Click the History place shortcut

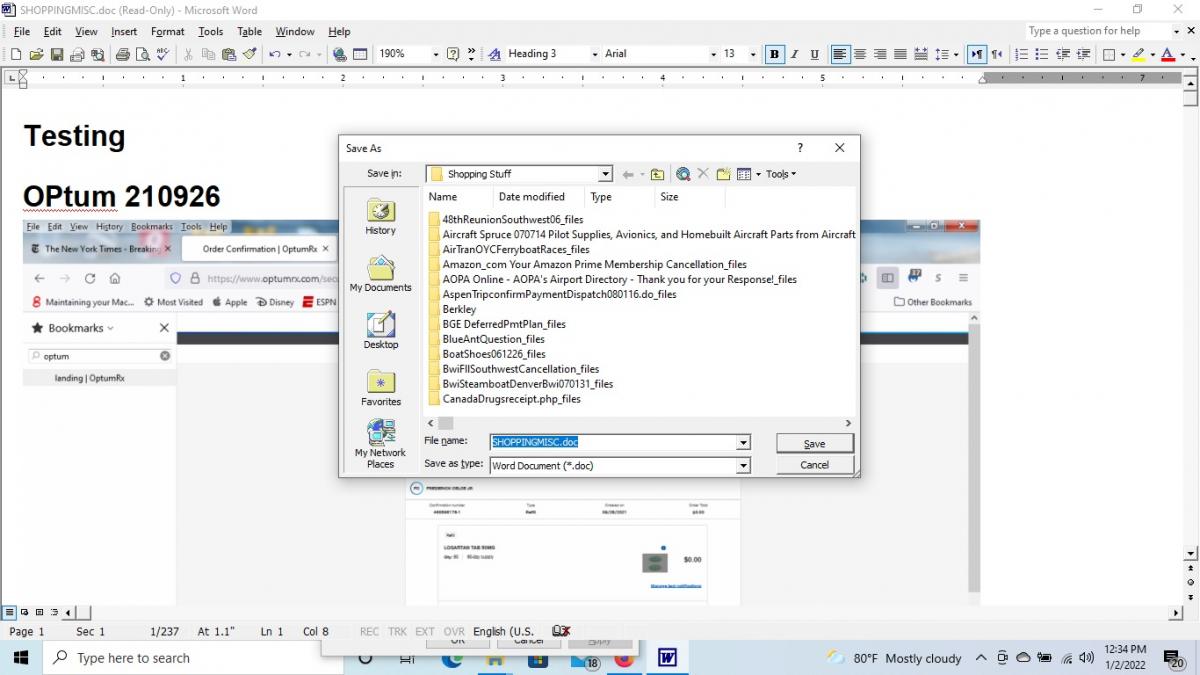click(380, 216)
